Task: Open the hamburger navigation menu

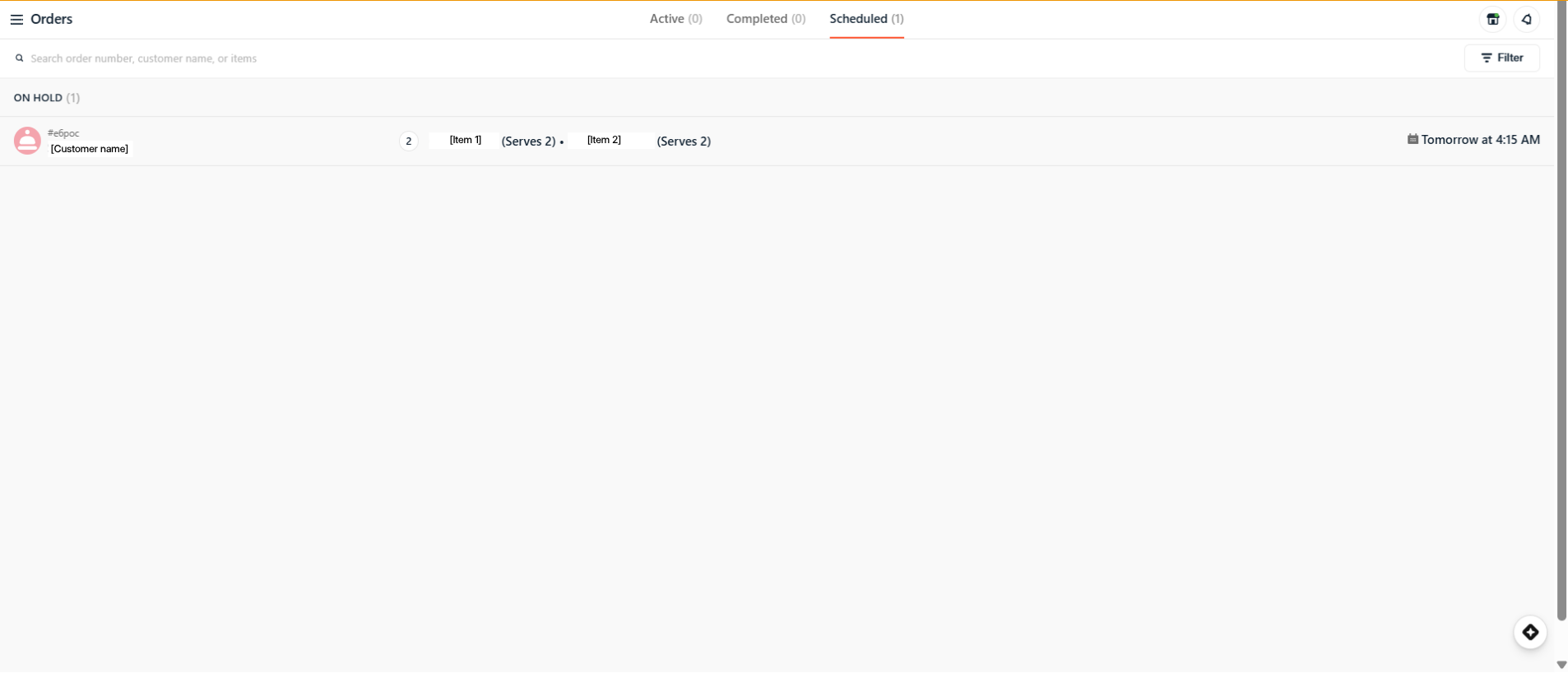Action: 16,20
